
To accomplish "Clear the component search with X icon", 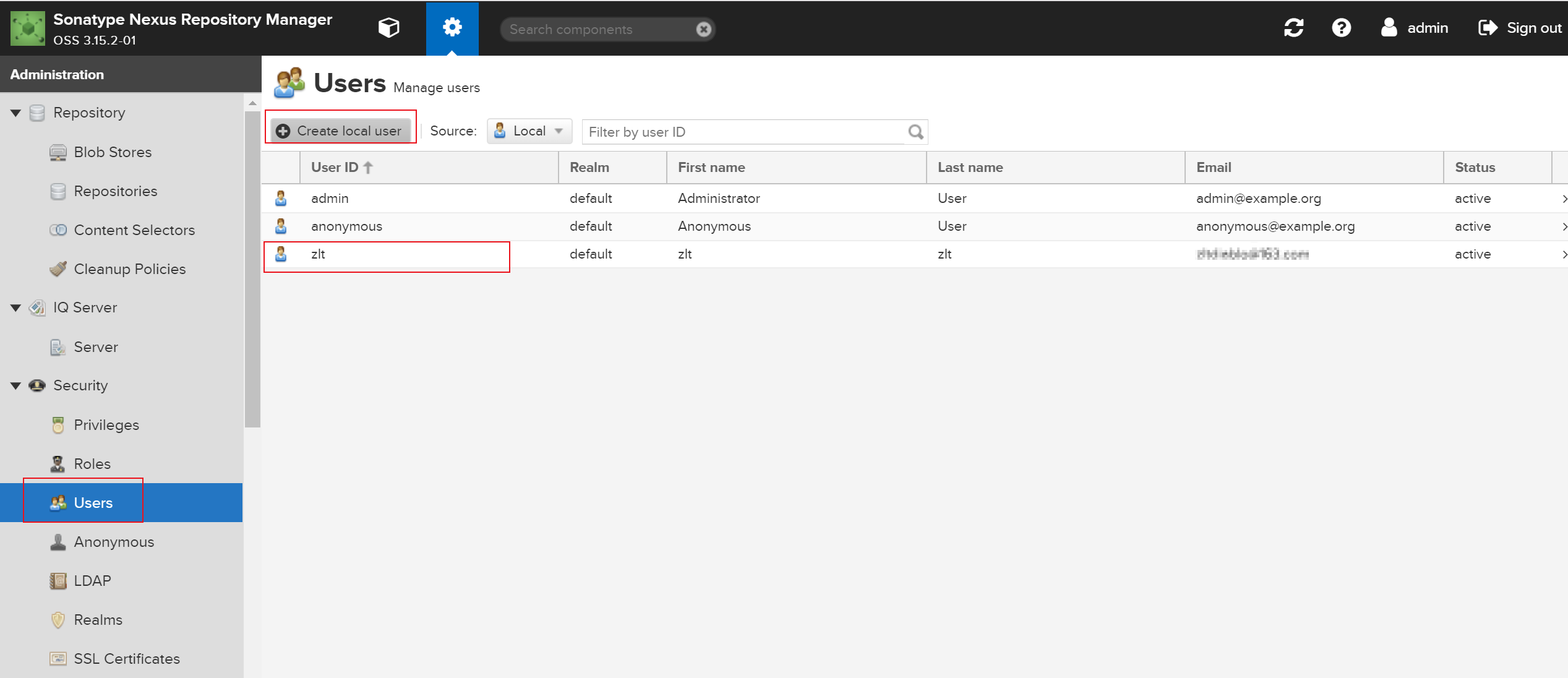I will pyautogui.click(x=703, y=29).
